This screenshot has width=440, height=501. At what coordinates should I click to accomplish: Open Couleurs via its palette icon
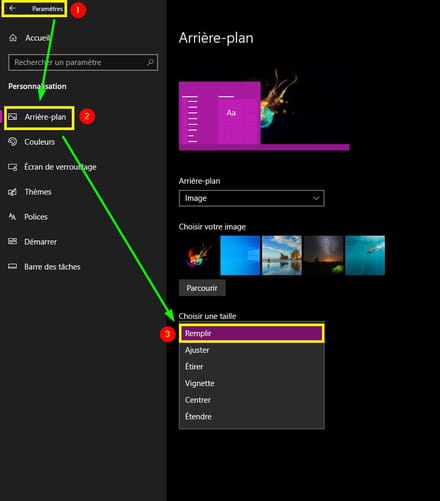coord(13,142)
